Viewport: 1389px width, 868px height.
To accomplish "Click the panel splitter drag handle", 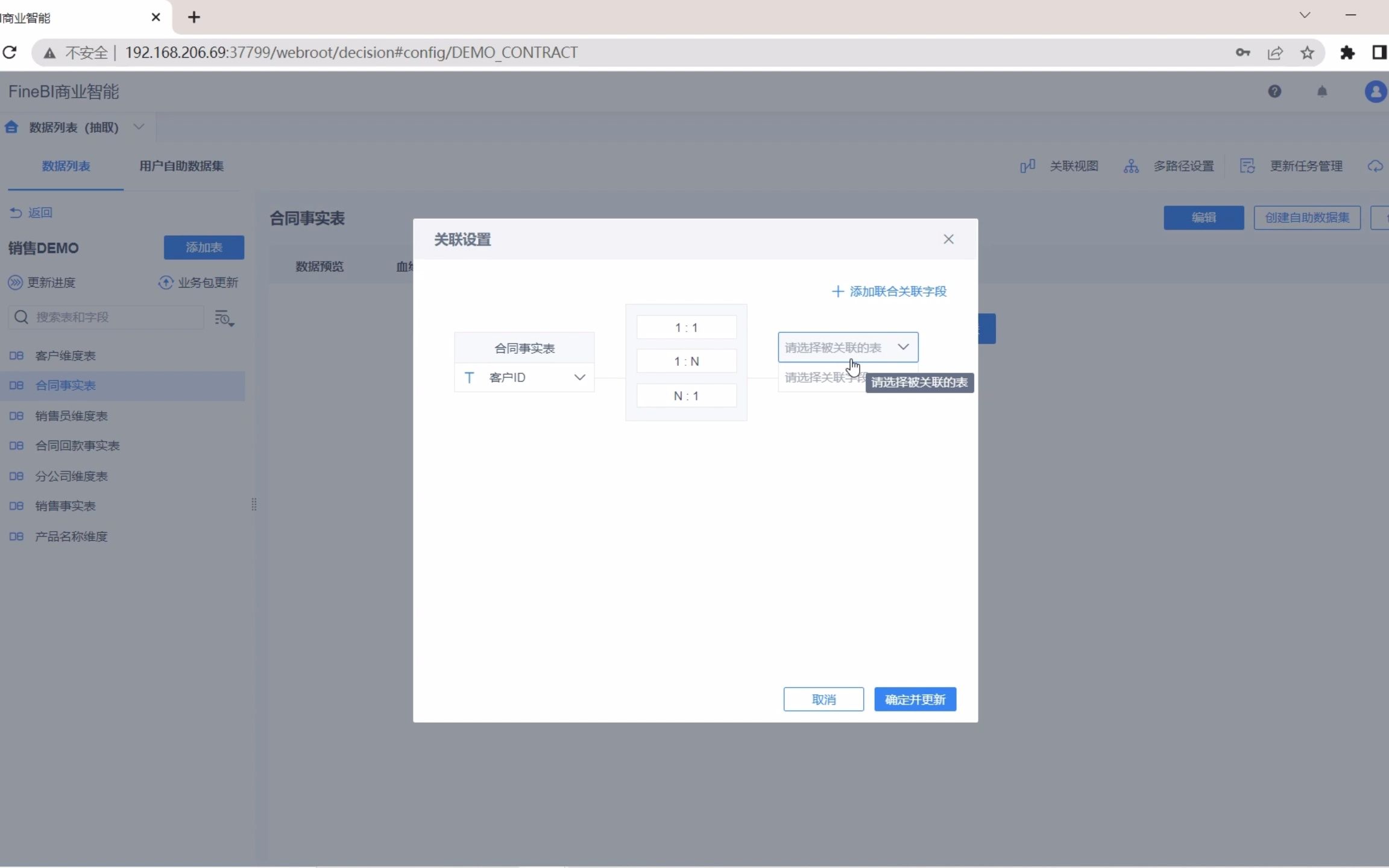I will pyautogui.click(x=254, y=505).
